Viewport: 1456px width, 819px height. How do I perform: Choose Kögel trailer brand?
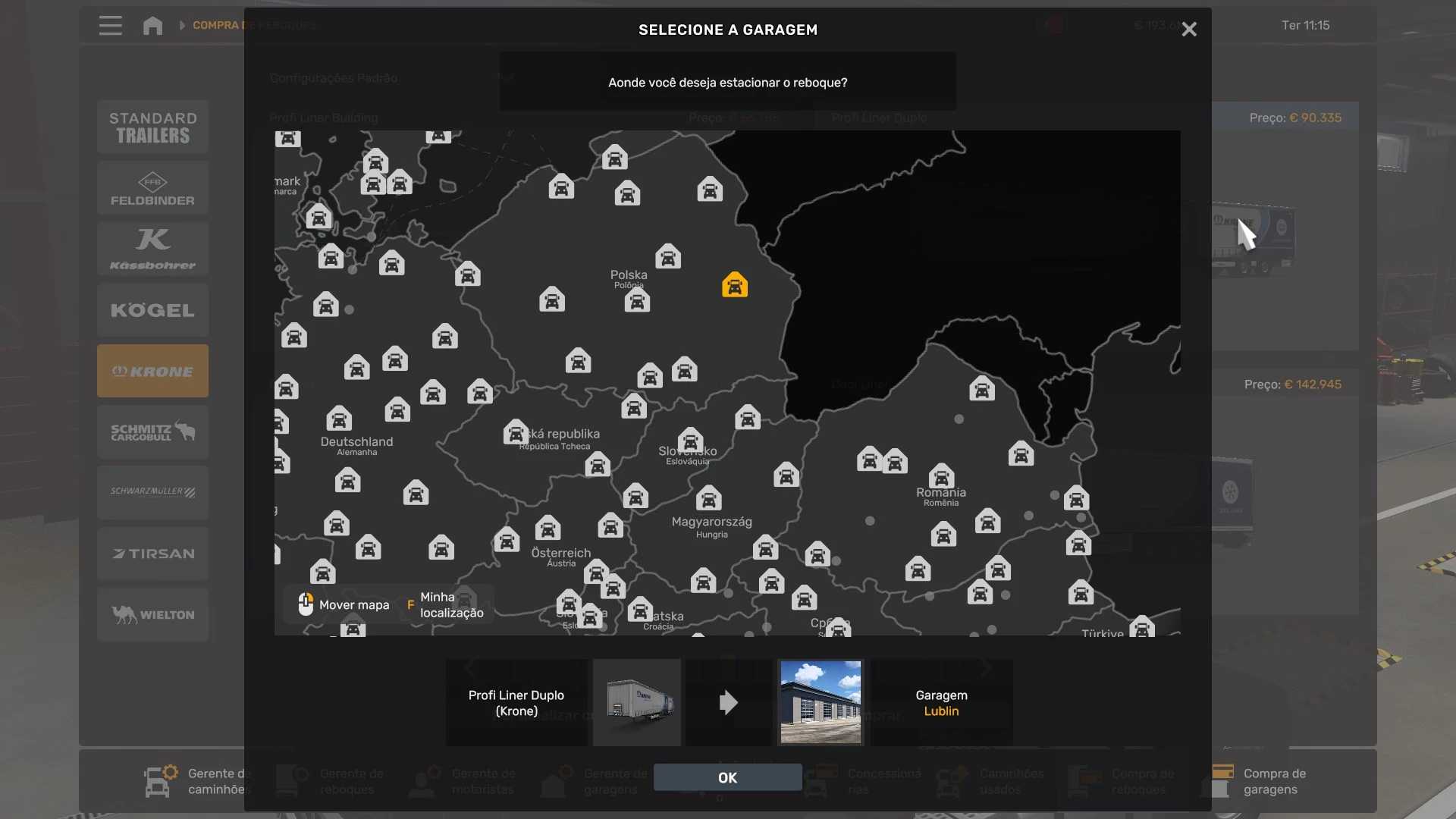152,310
